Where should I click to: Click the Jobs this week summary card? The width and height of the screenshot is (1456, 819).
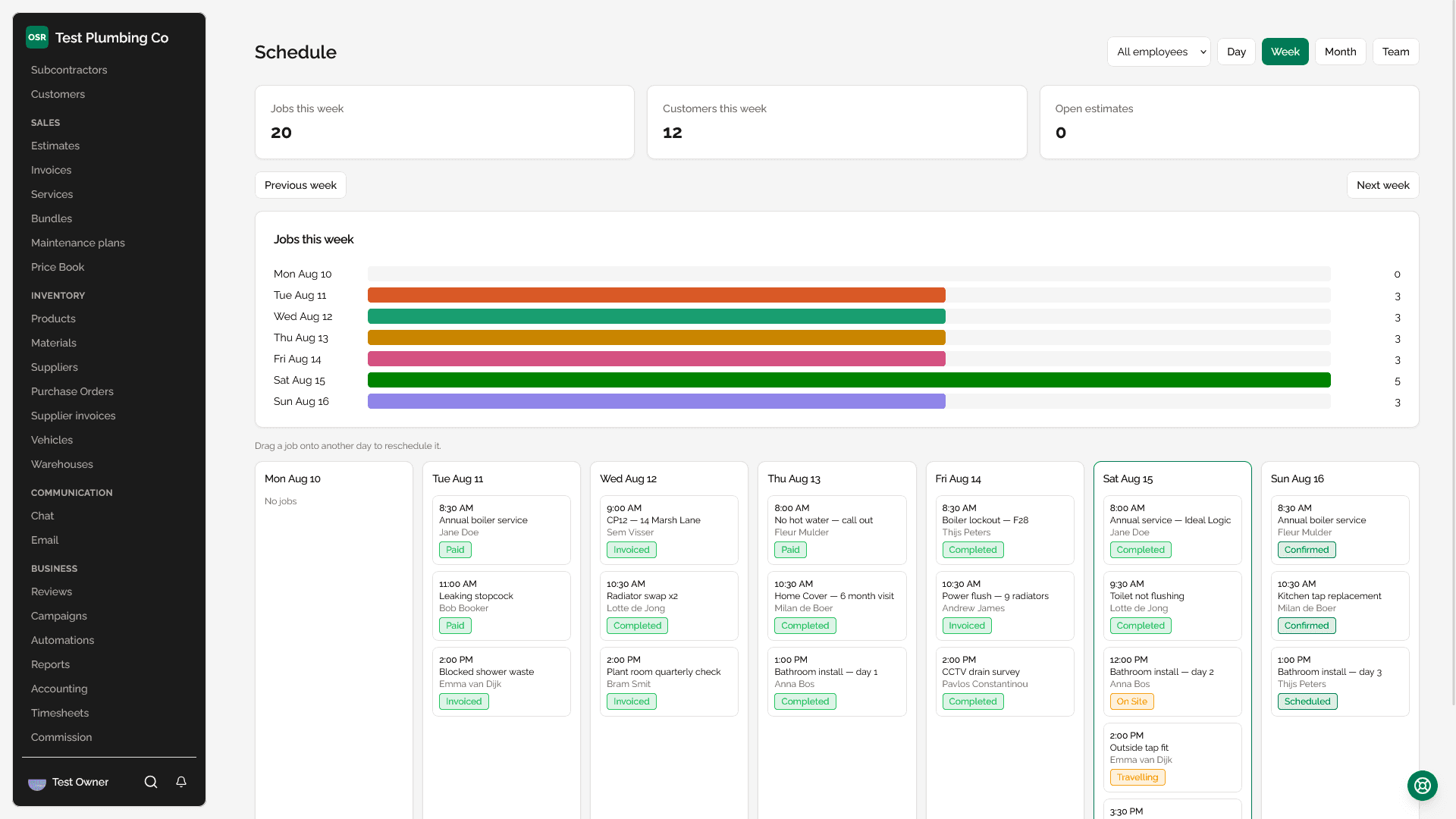pos(444,122)
